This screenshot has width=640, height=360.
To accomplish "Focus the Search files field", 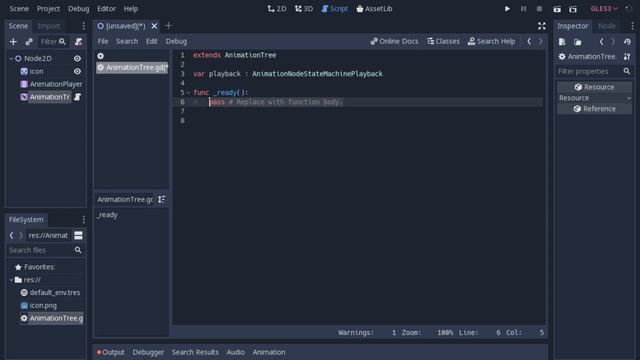I will [45, 250].
